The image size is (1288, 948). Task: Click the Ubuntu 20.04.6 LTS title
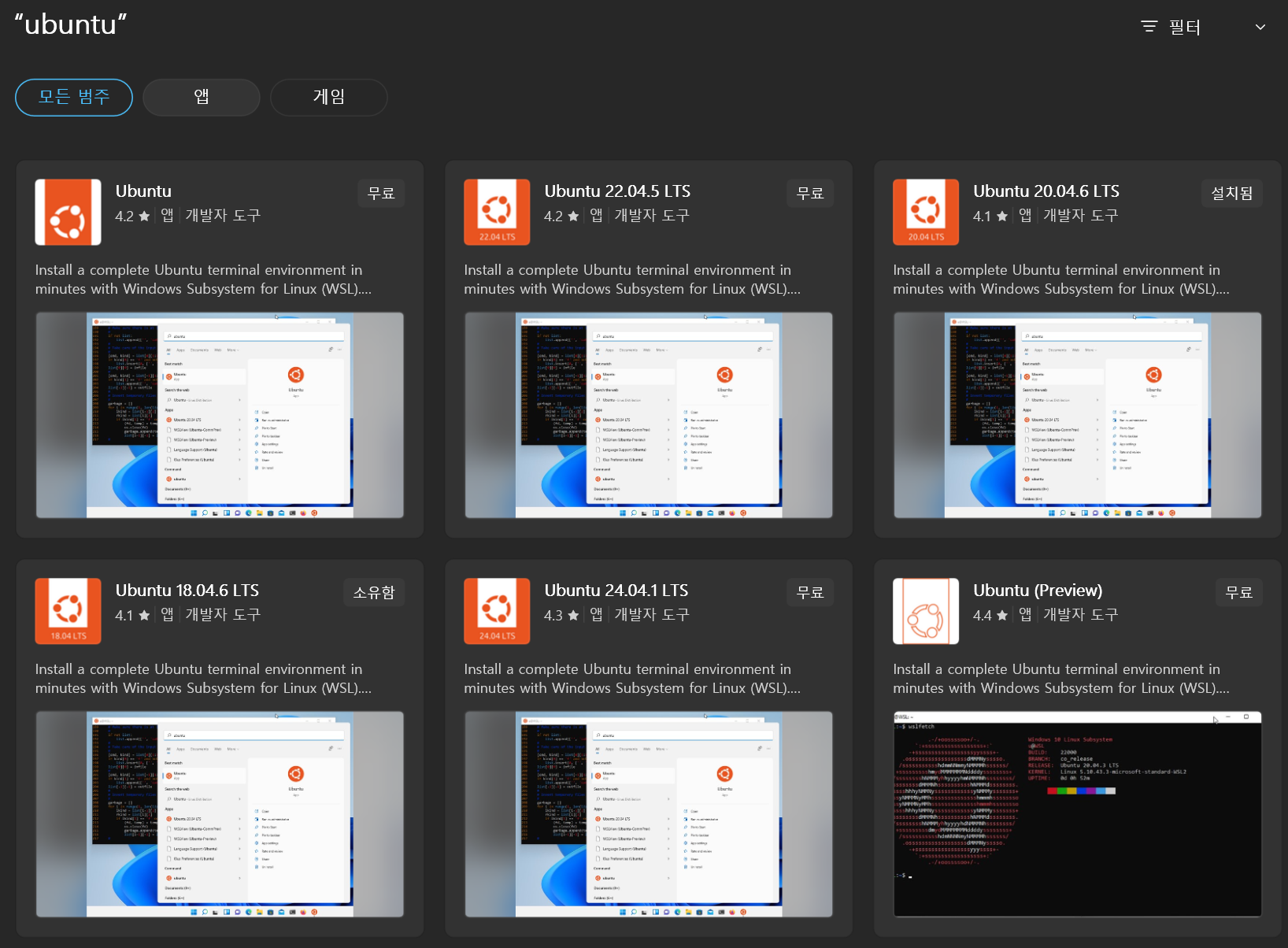click(1046, 191)
